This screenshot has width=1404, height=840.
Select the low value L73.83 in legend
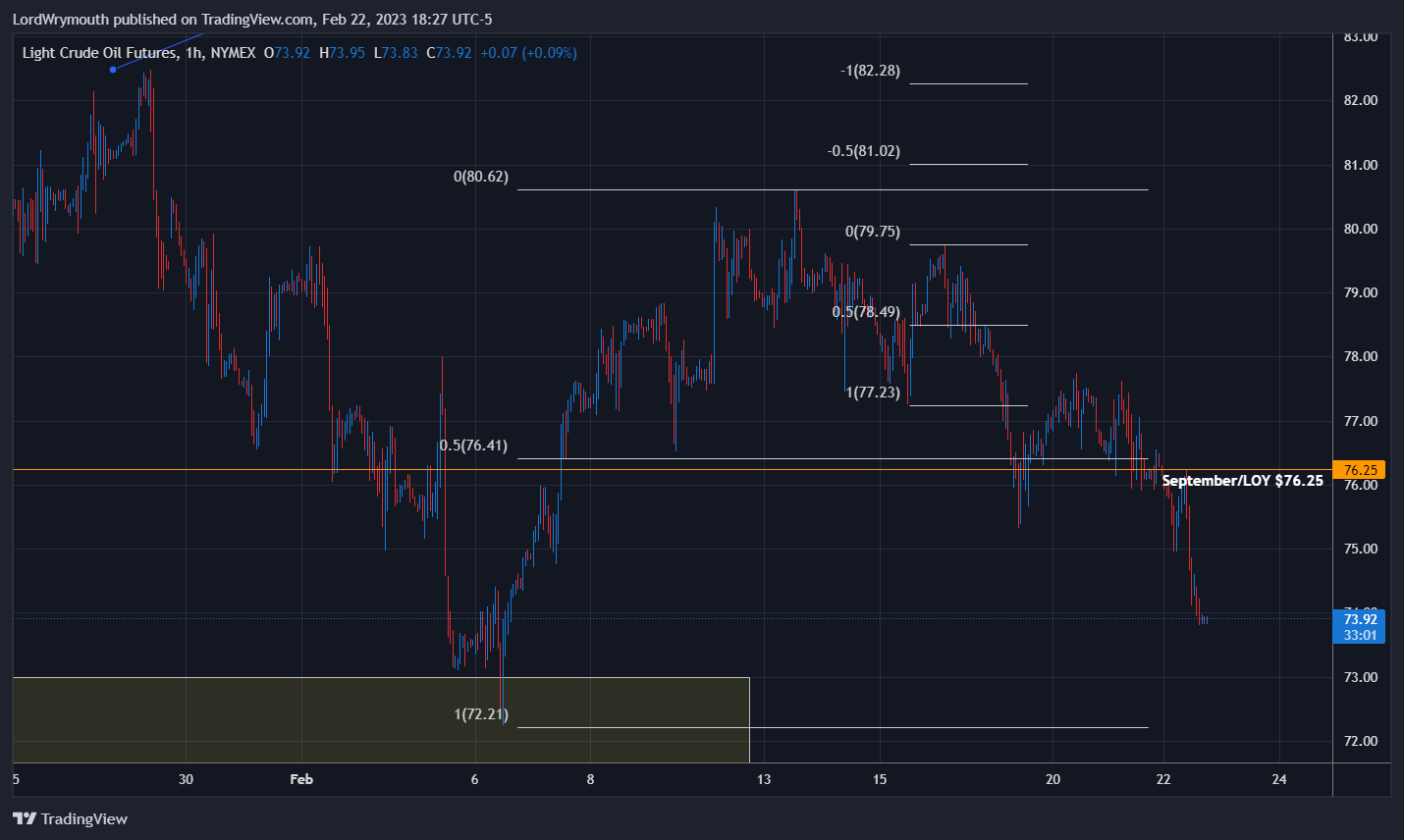396,53
